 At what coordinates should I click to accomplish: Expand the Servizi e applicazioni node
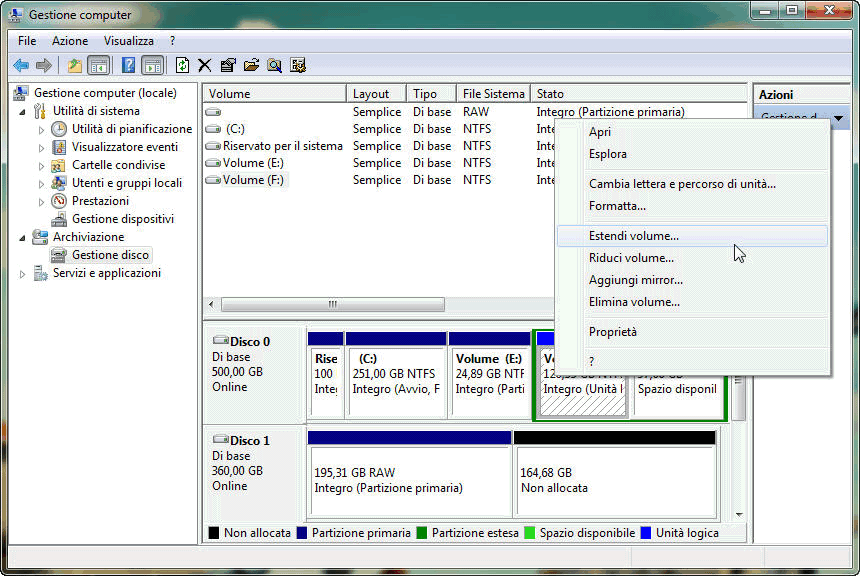24,274
